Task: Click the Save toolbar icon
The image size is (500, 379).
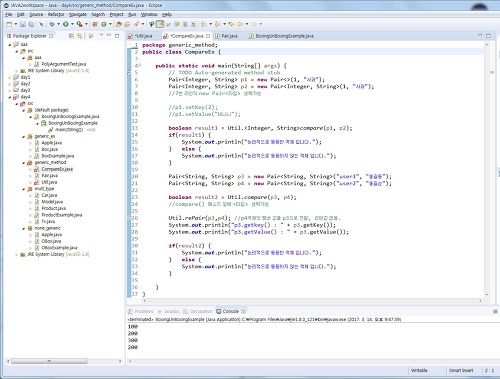Action: [23, 24]
